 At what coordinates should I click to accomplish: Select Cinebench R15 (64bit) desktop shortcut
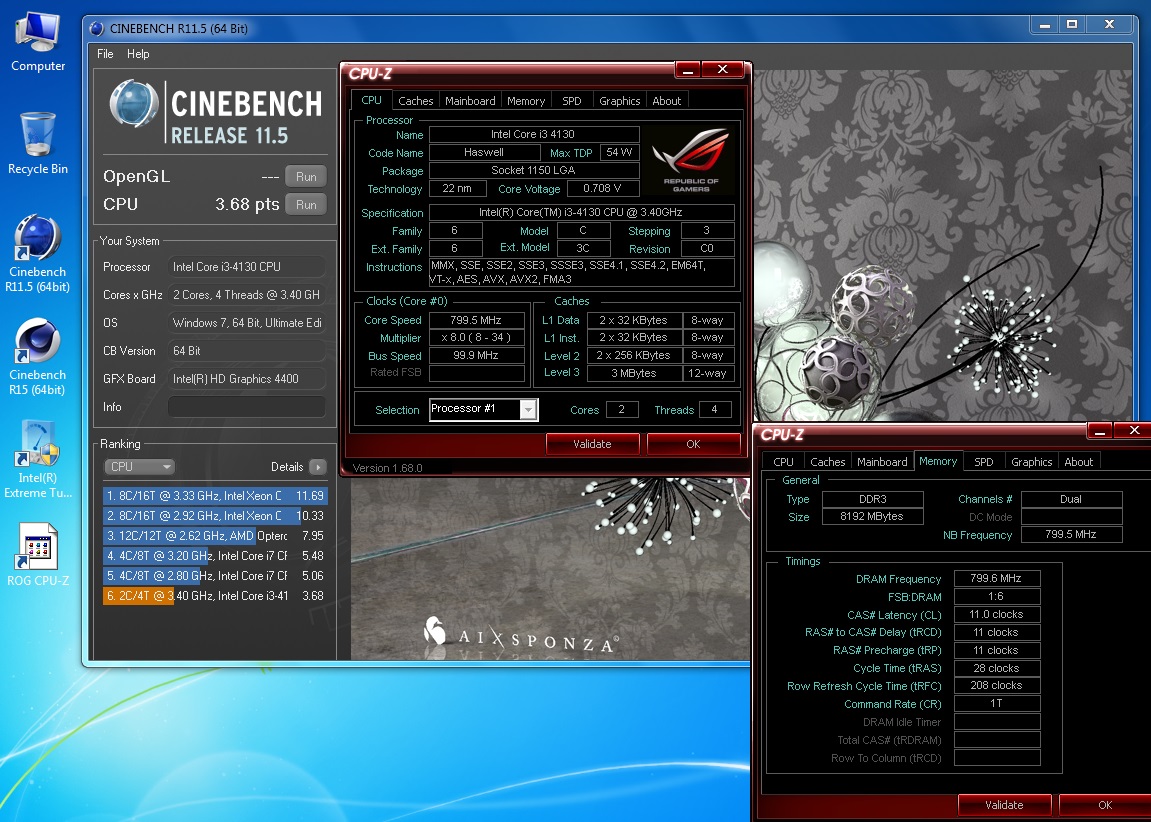tap(37, 357)
